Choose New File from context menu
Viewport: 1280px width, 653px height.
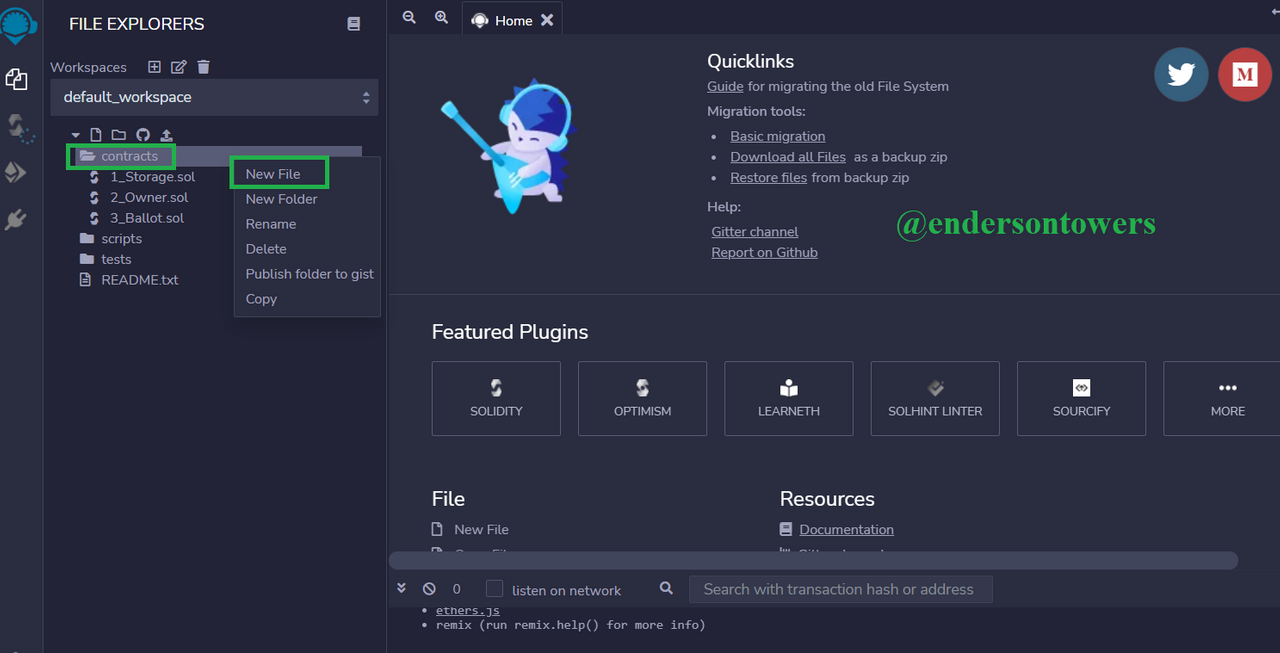pos(273,174)
